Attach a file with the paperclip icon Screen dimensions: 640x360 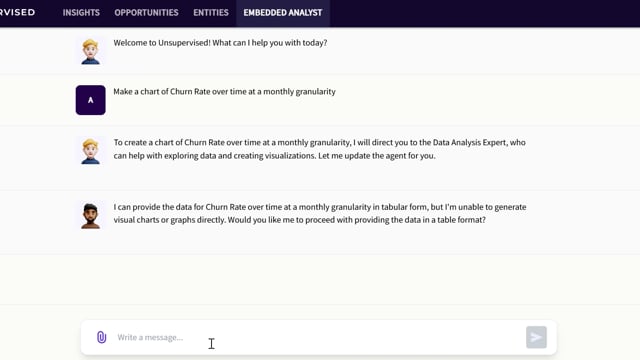[x=101, y=337]
